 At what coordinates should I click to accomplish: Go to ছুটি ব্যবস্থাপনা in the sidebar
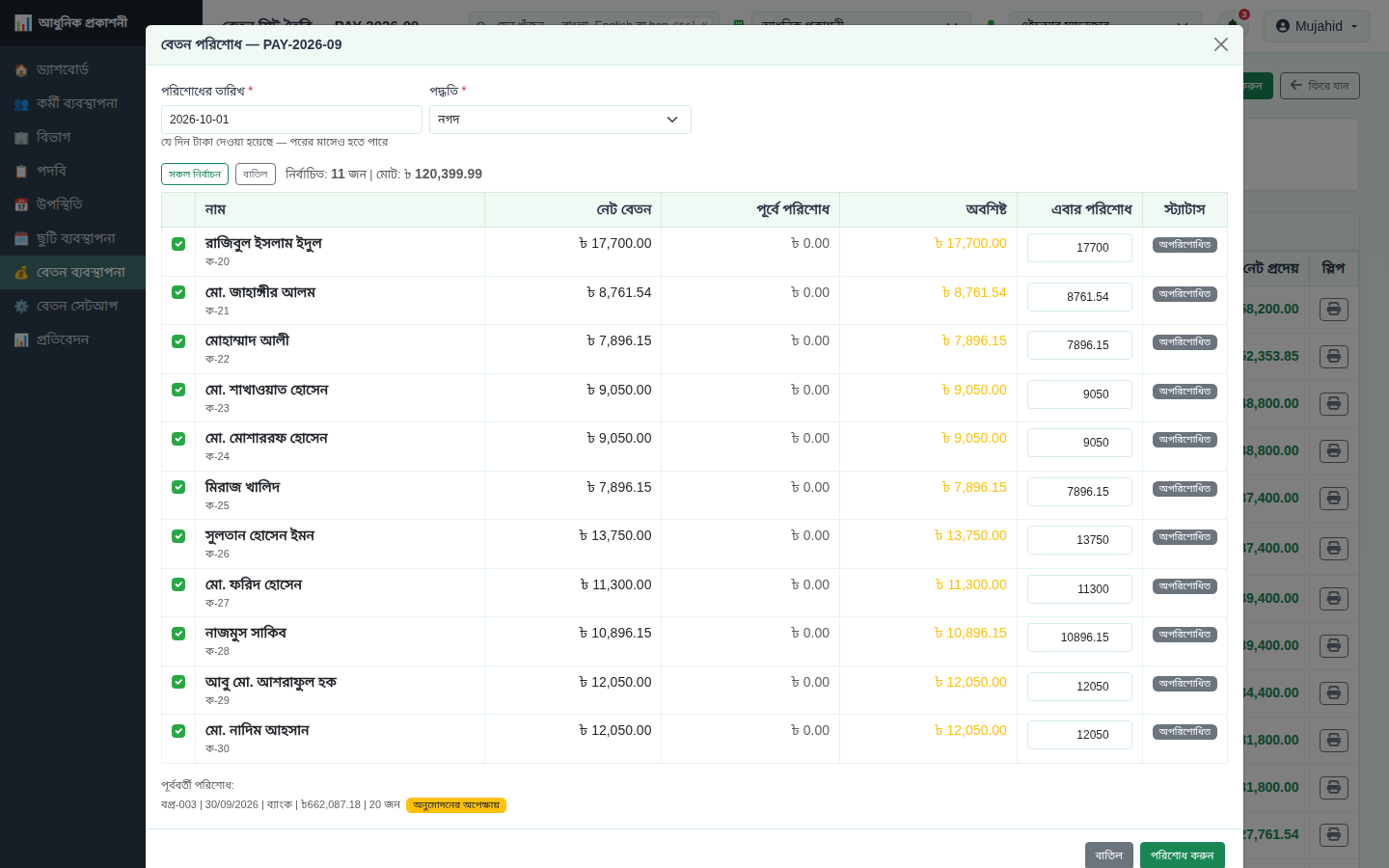pos(72,238)
